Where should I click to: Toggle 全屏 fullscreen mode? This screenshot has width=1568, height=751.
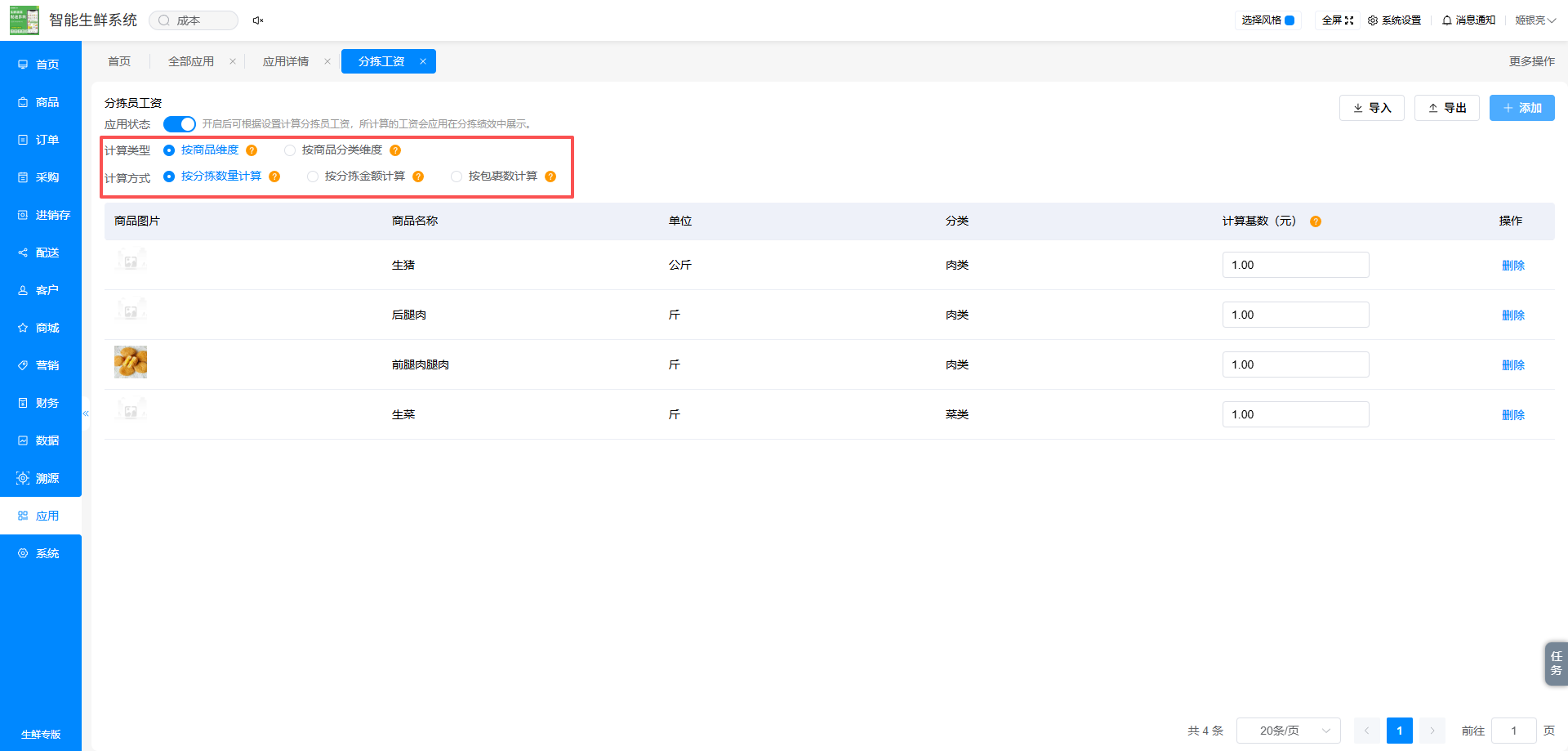(1338, 20)
